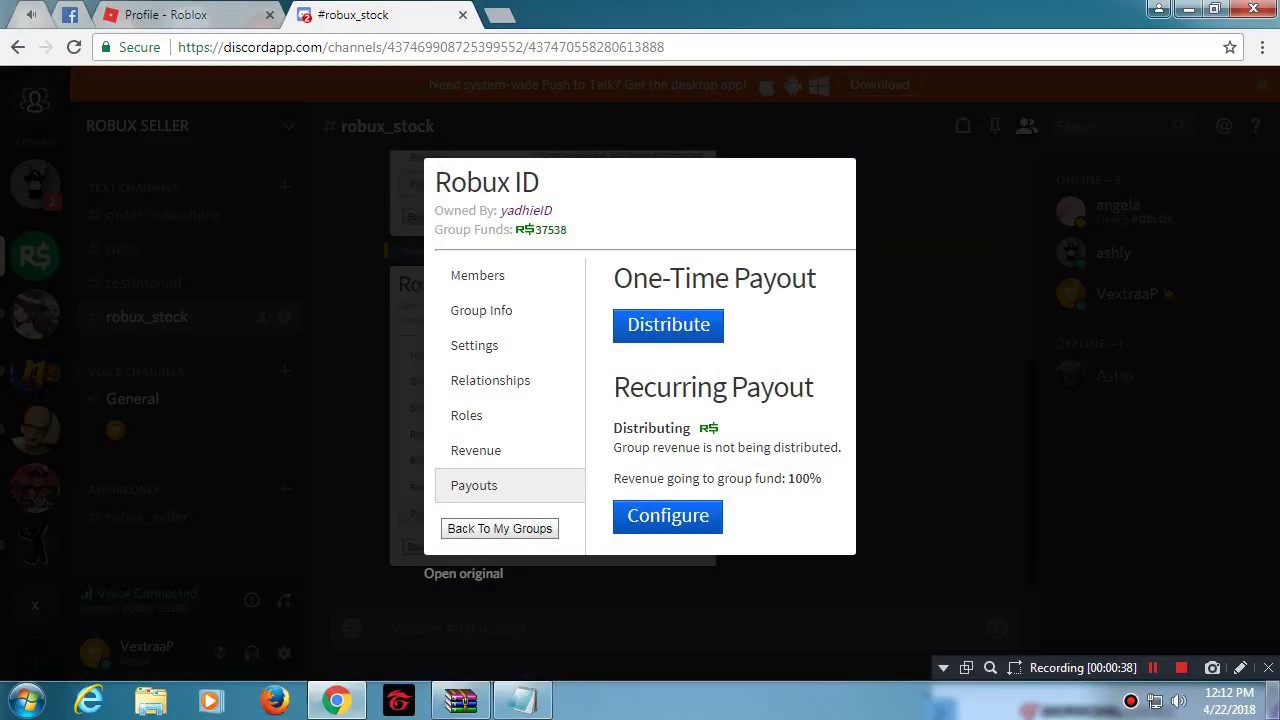1280x720 pixels.
Task: Expand recording toolbar dropdown arrow
Action: (942, 668)
